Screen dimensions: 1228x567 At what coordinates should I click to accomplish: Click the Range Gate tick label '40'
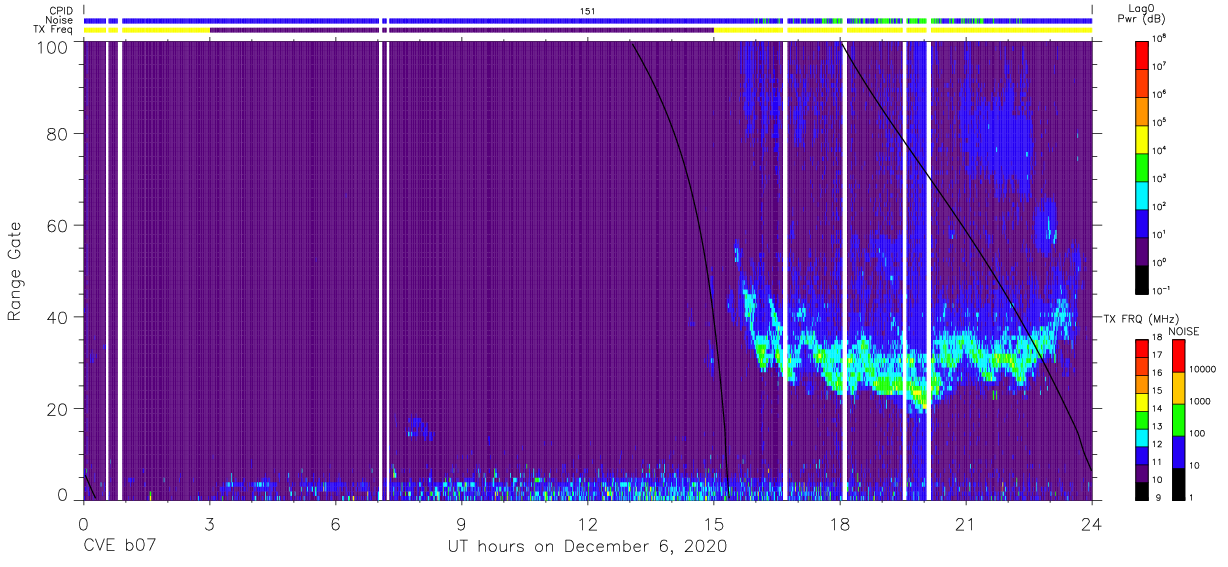[56, 317]
